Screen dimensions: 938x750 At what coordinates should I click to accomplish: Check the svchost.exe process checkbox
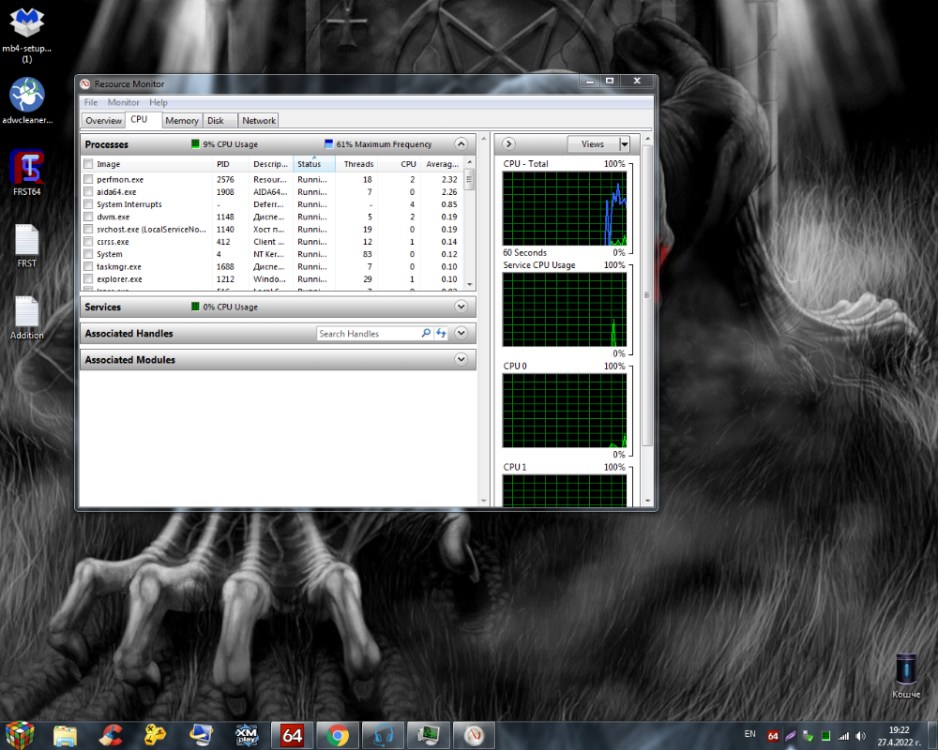89,230
